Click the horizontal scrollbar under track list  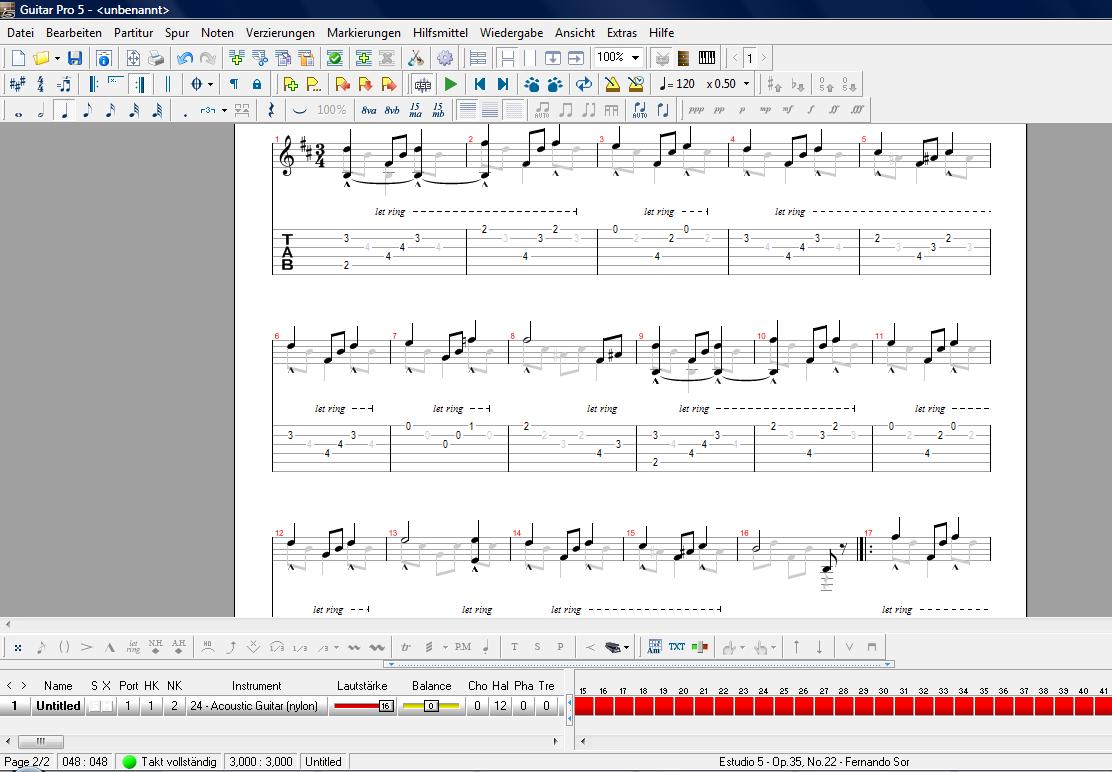(282, 742)
